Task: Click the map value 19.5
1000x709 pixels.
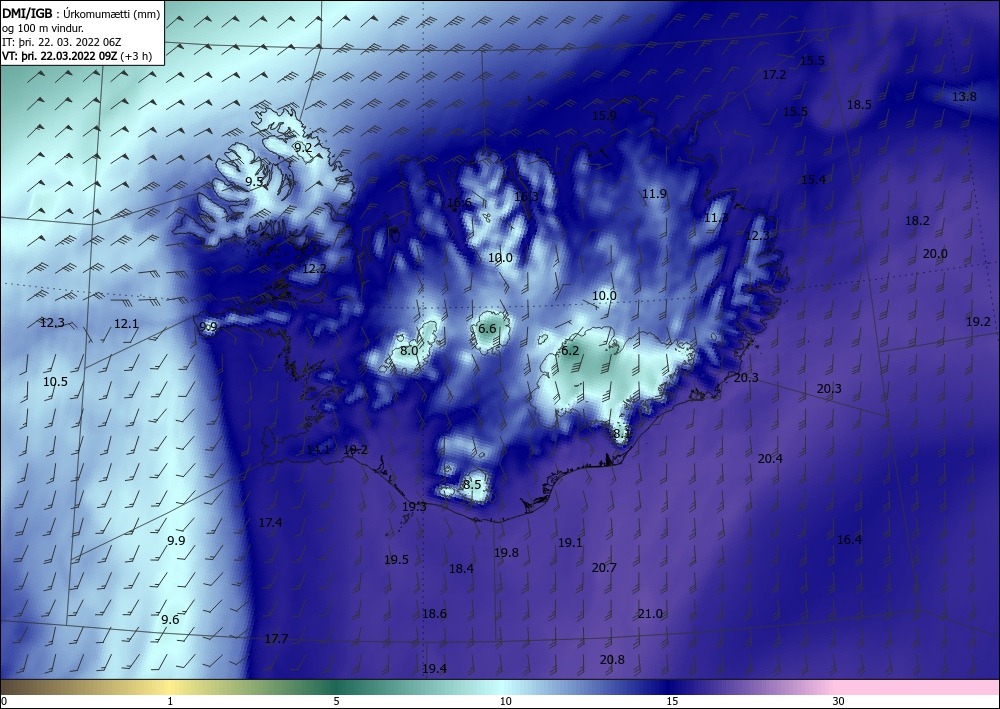Action: point(396,560)
